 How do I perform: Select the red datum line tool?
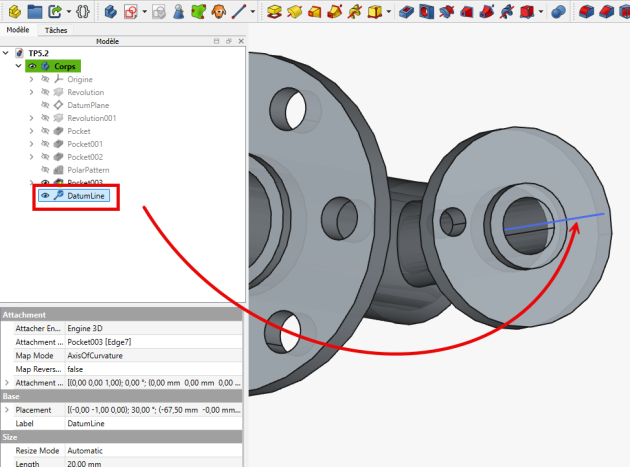(x=237, y=12)
